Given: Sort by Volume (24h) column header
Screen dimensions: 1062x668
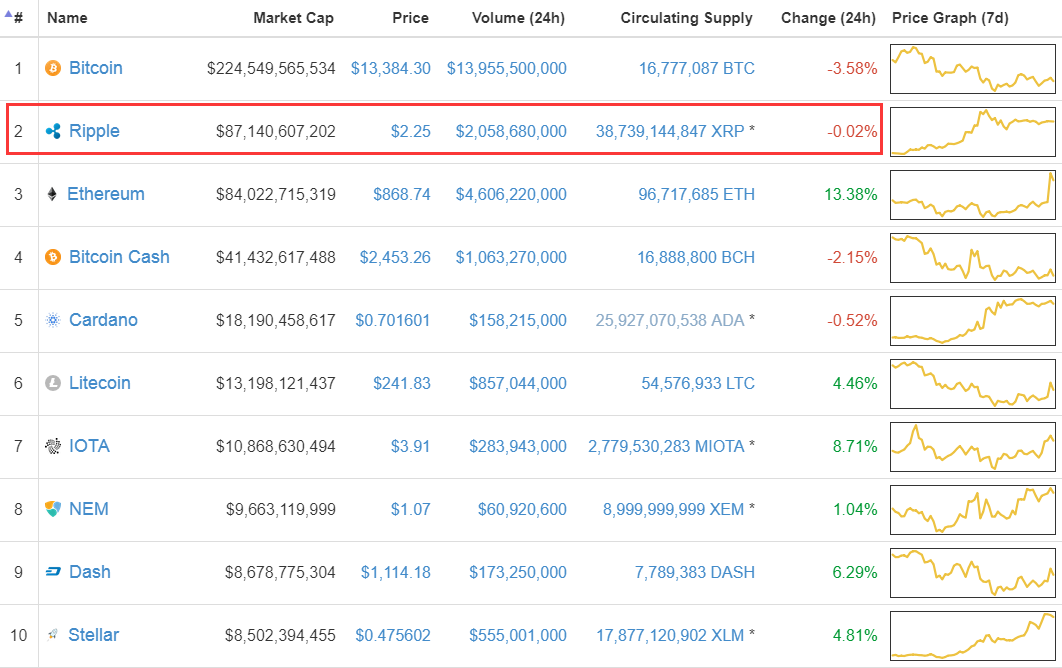Looking at the screenshot, I should coord(518,18).
